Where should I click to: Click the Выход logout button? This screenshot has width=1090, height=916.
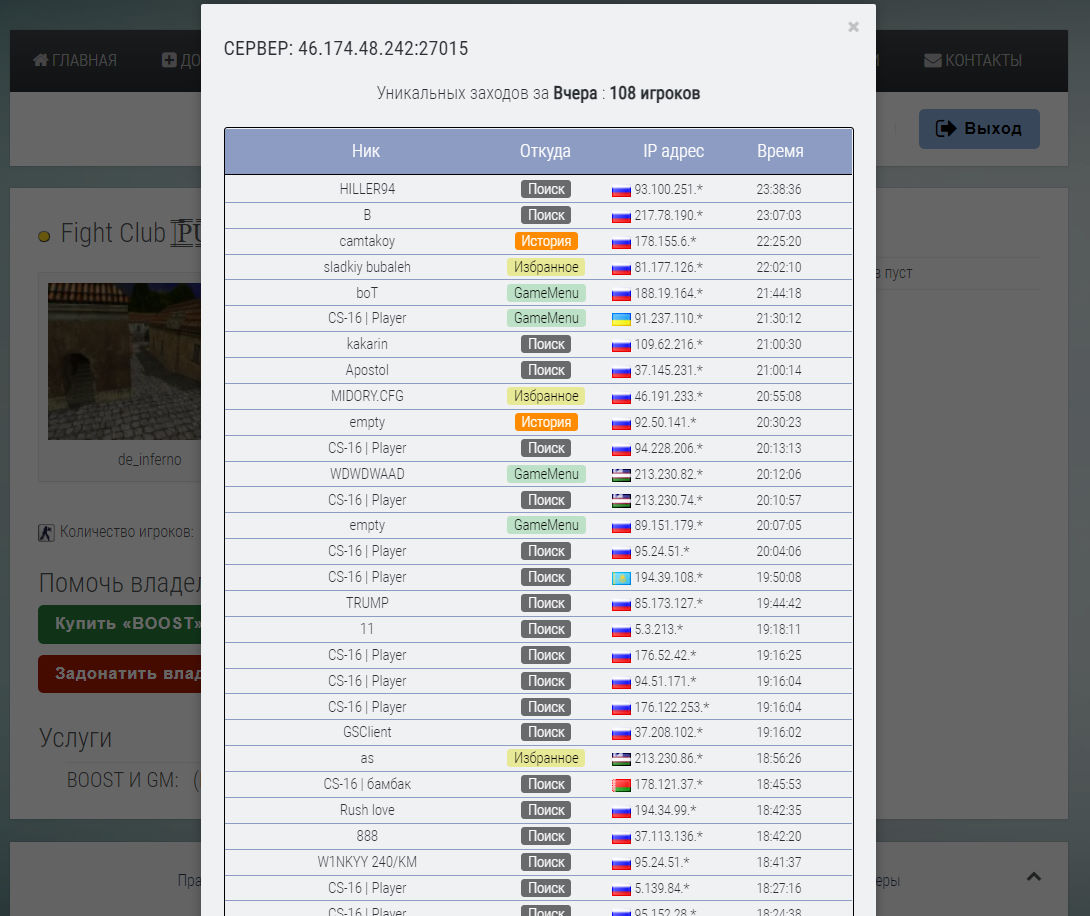(979, 129)
